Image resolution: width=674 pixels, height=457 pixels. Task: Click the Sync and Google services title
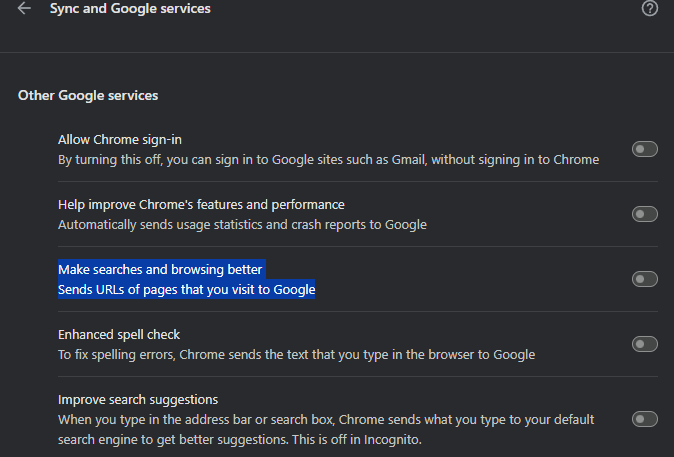coord(130,9)
